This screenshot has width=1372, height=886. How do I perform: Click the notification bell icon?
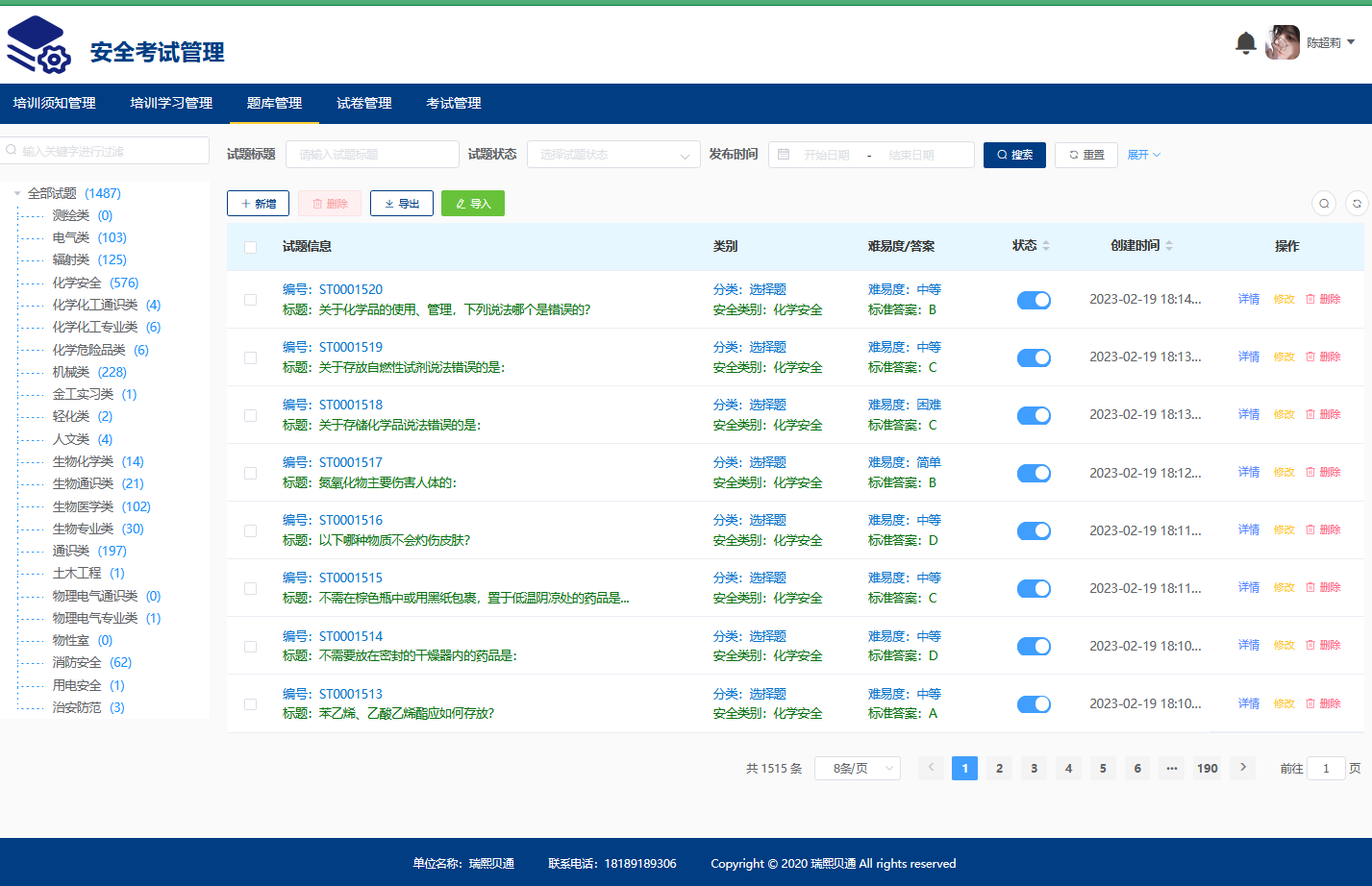[1246, 42]
